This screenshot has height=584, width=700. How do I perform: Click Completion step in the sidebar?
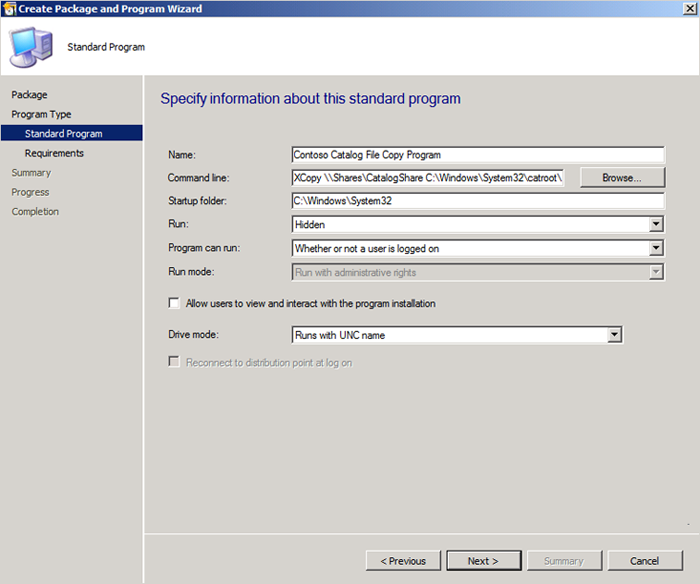coord(35,211)
